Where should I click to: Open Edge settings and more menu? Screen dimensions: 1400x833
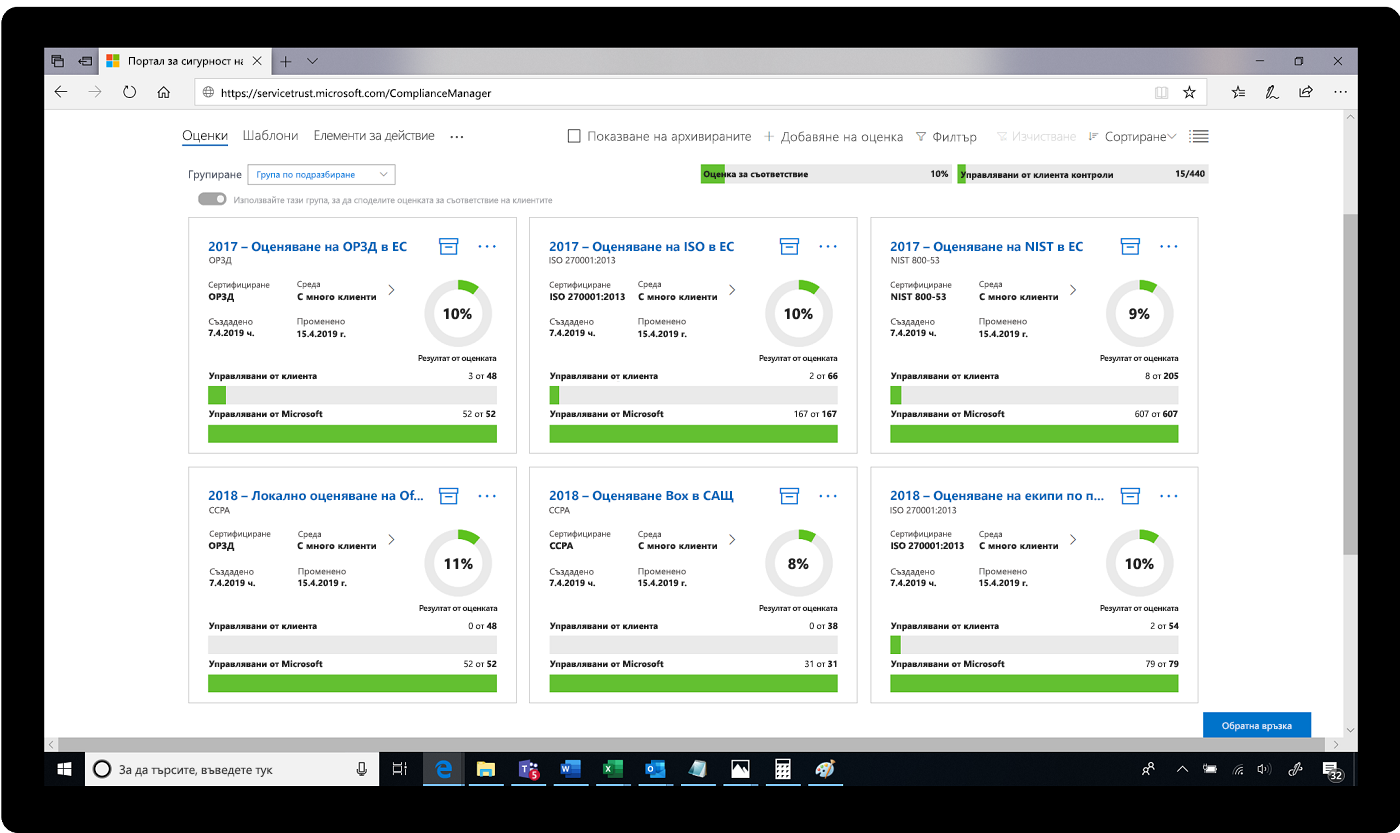click(1339, 92)
